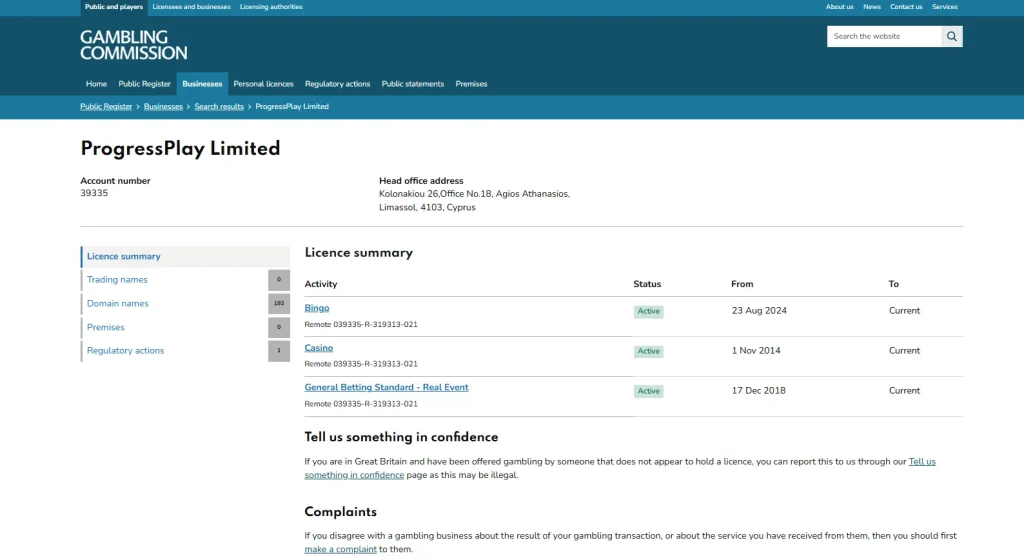Click the search magnifier icon button
Image resolution: width=1024 pixels, height=558 pixels.
tap(952, 37)
